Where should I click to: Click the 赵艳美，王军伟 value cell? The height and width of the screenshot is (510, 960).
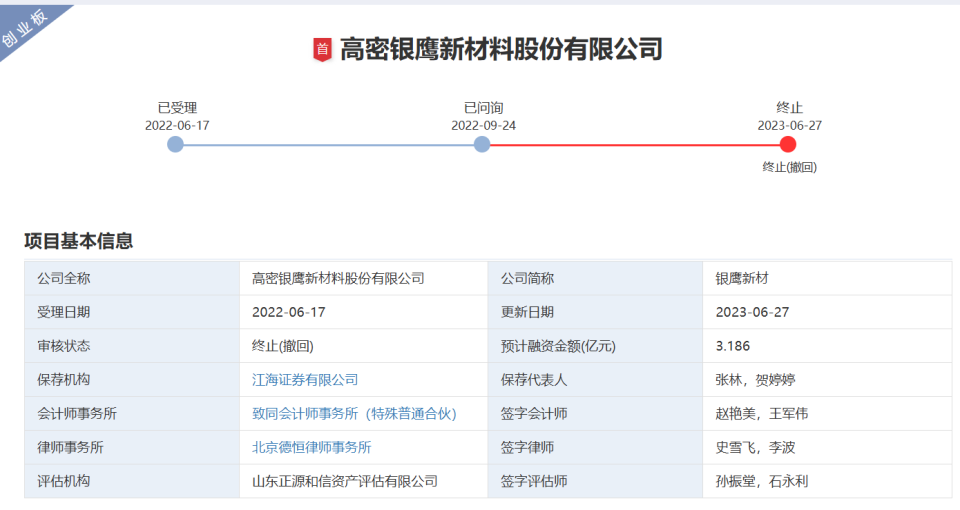pos(827,413)
